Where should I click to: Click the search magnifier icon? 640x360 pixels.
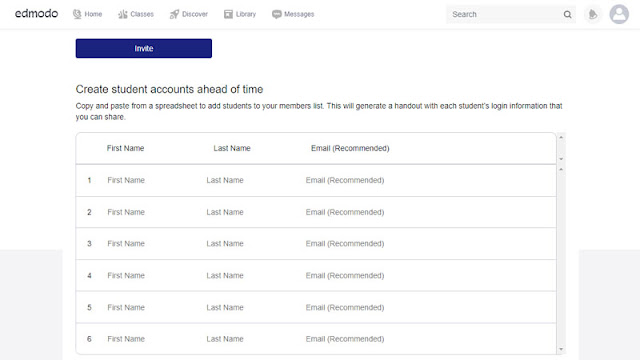click(567, 14)
